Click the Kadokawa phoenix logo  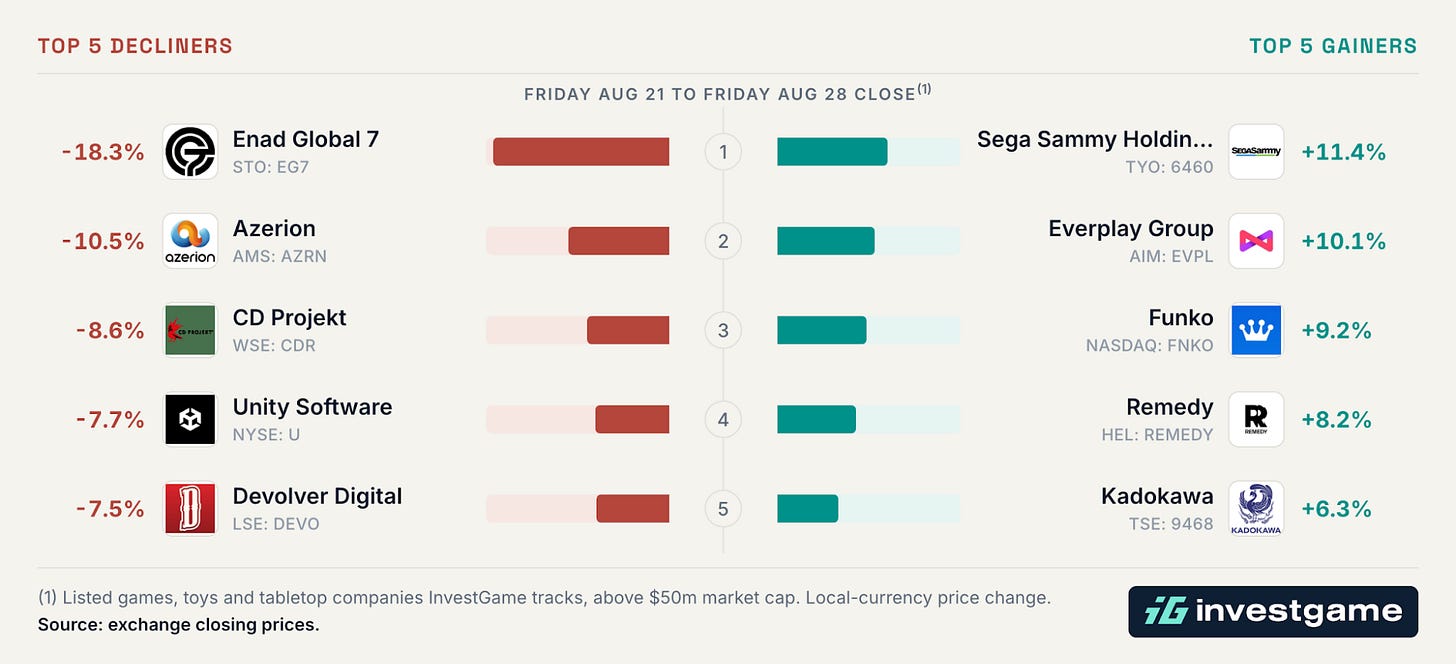point(1256,508)
